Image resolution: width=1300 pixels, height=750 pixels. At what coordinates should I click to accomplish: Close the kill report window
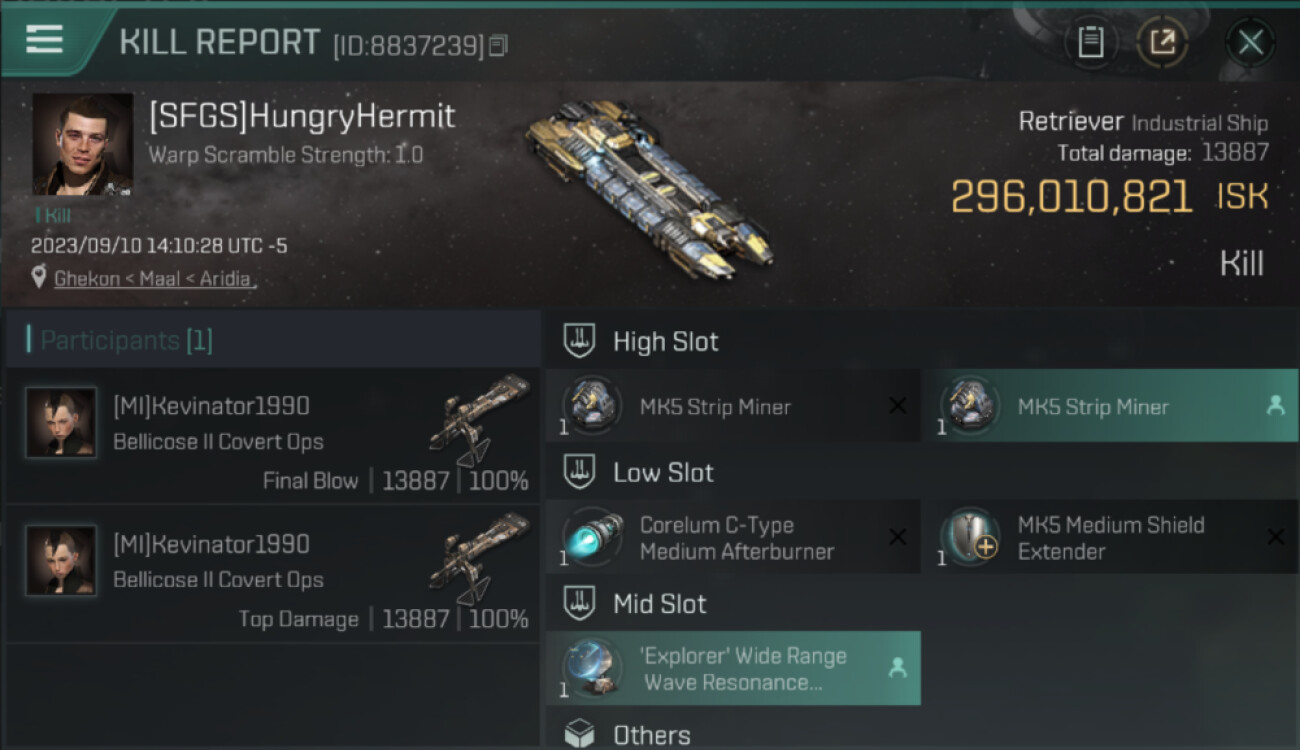[1250, 42]
